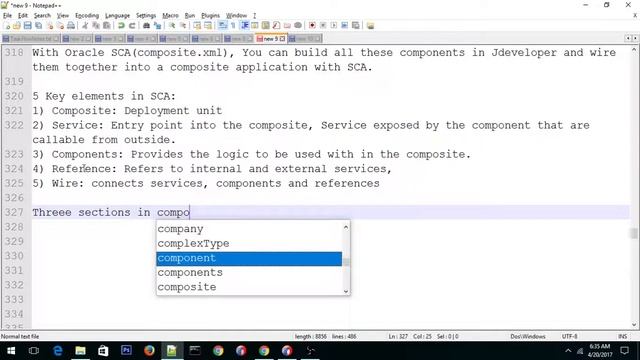Image resolution: width=640 pixels, height=360 pixels.
Task: Toggle file monitoring eye icon
Action: click(x=298, y=26)
